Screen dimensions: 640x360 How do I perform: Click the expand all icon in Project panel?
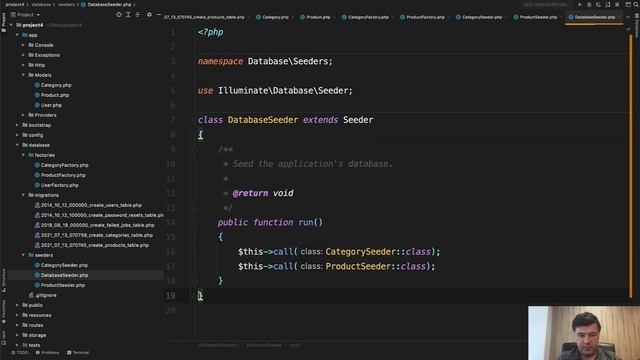pos(128,15)
